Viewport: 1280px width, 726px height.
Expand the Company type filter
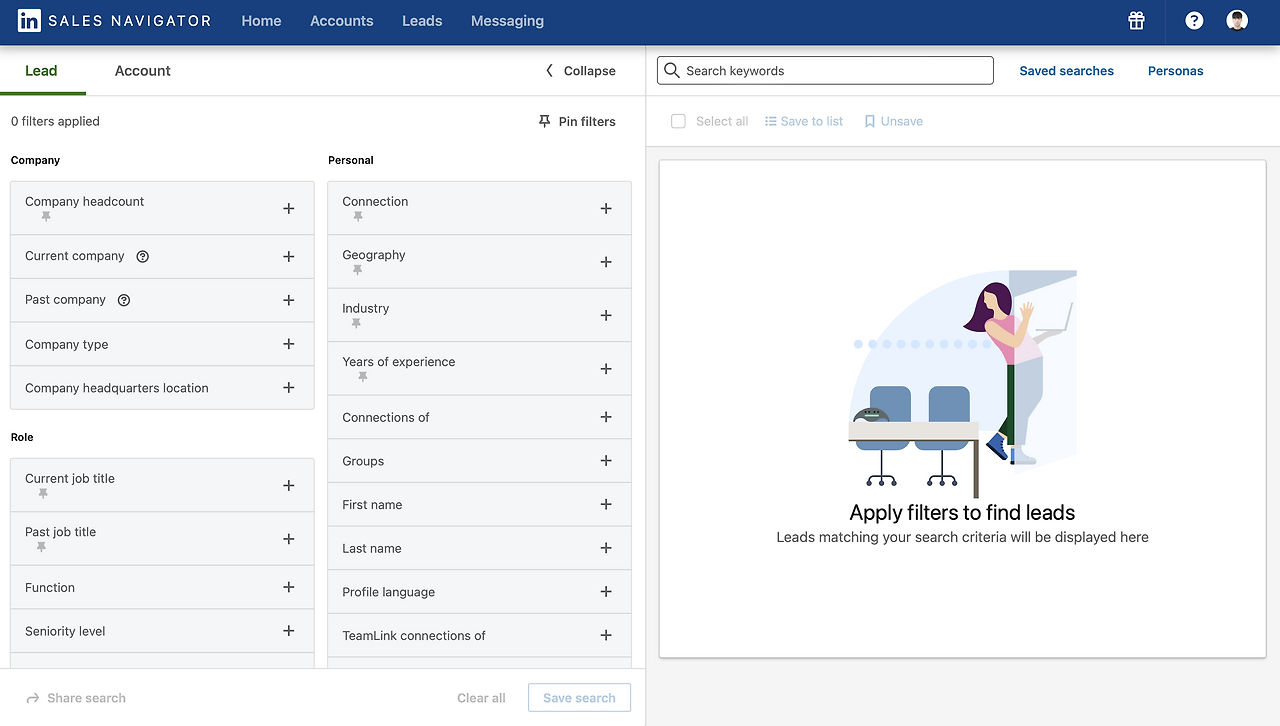click(289, 344)
